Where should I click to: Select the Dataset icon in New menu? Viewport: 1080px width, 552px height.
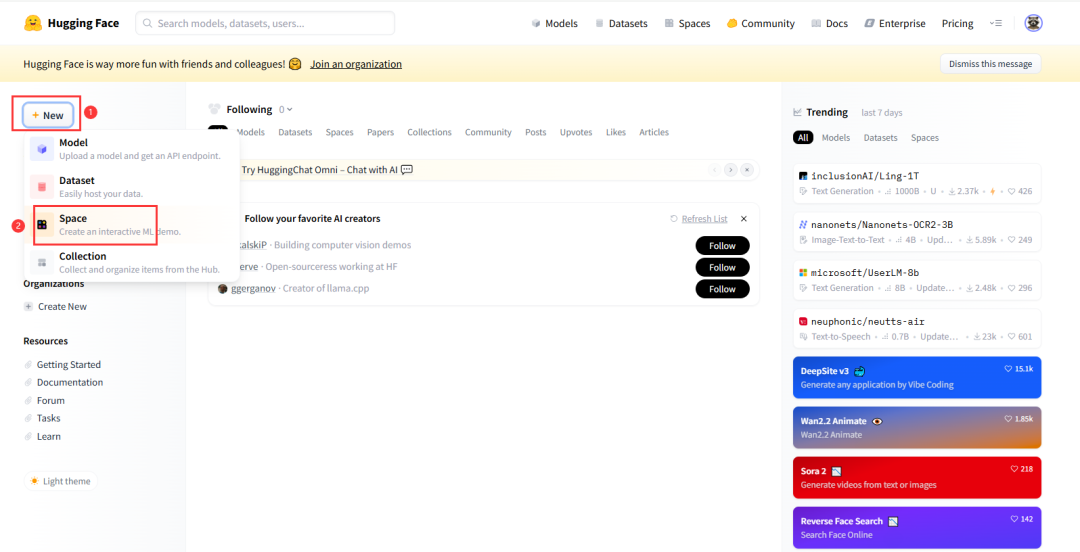tap(42, 186)
